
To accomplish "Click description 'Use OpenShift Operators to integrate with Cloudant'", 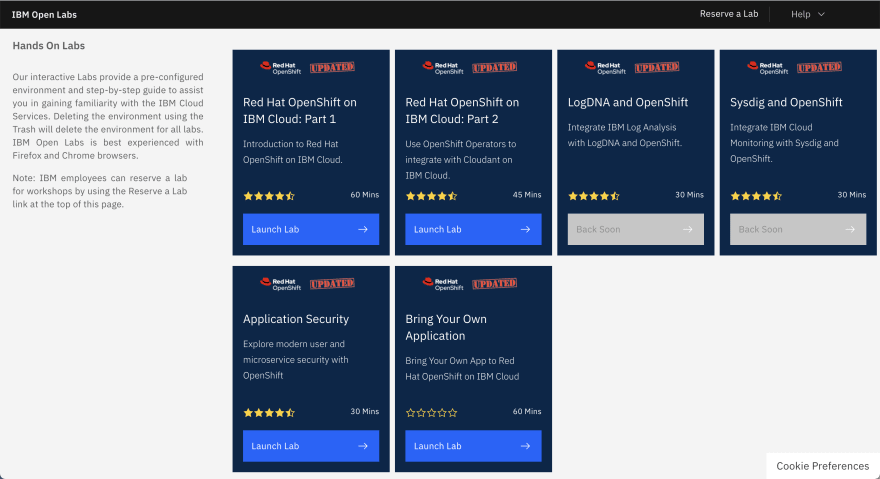I will tap(461, 160).
